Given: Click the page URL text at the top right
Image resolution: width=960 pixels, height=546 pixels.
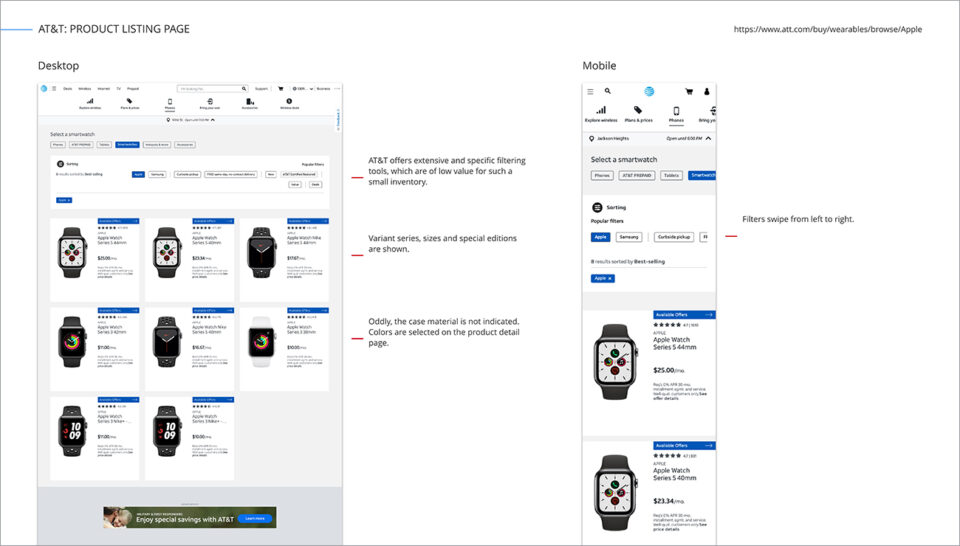Looking at the screenshot, I should (x=828, y=29).
